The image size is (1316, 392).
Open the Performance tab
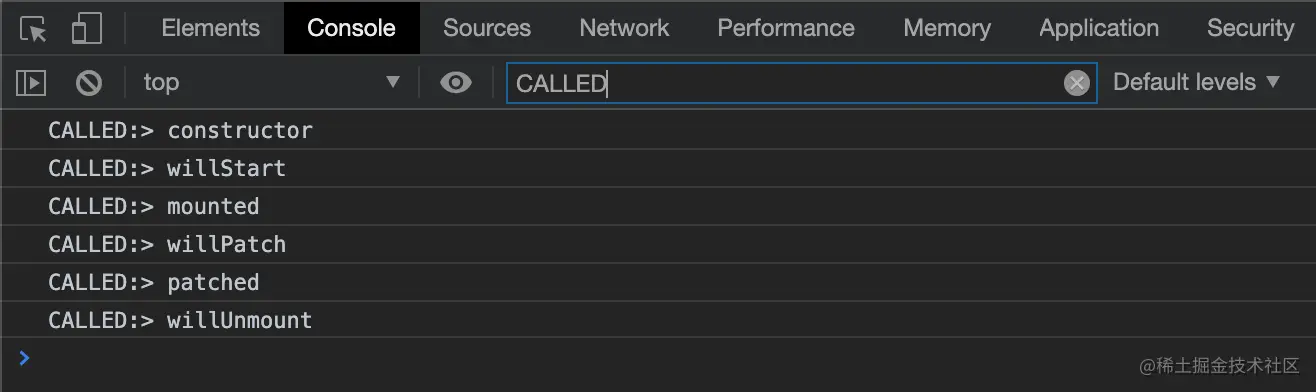pos(786,28)
